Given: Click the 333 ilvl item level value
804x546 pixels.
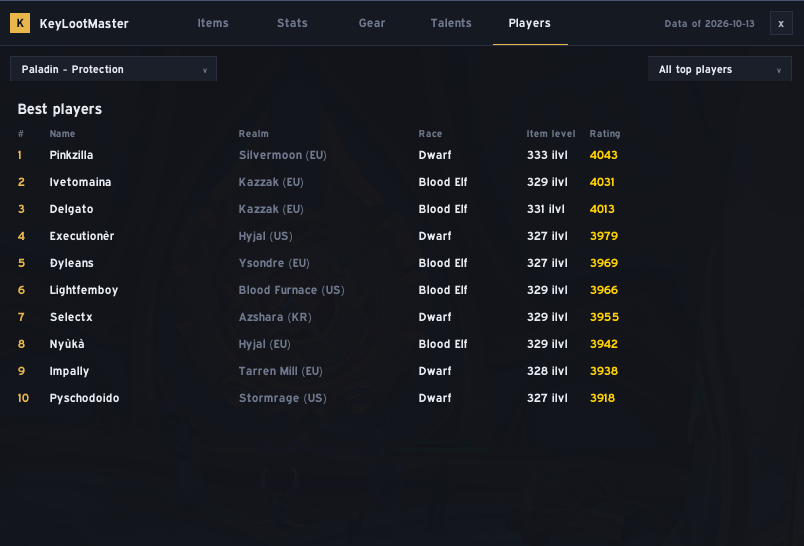Looking at the screenshot, I should pyautogui.click(x=547, y=155).
